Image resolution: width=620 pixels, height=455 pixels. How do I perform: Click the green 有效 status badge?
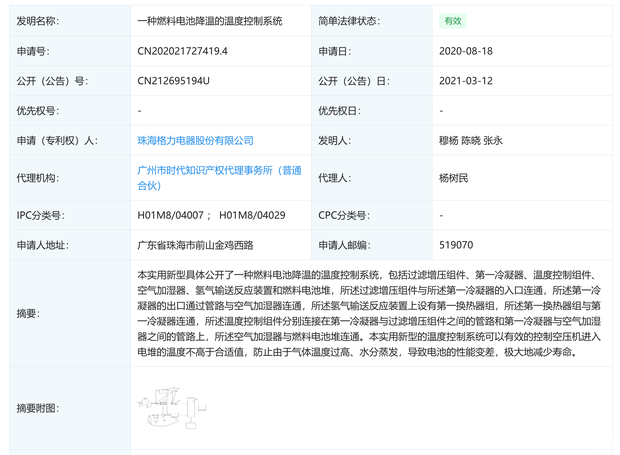click(453, 21)
